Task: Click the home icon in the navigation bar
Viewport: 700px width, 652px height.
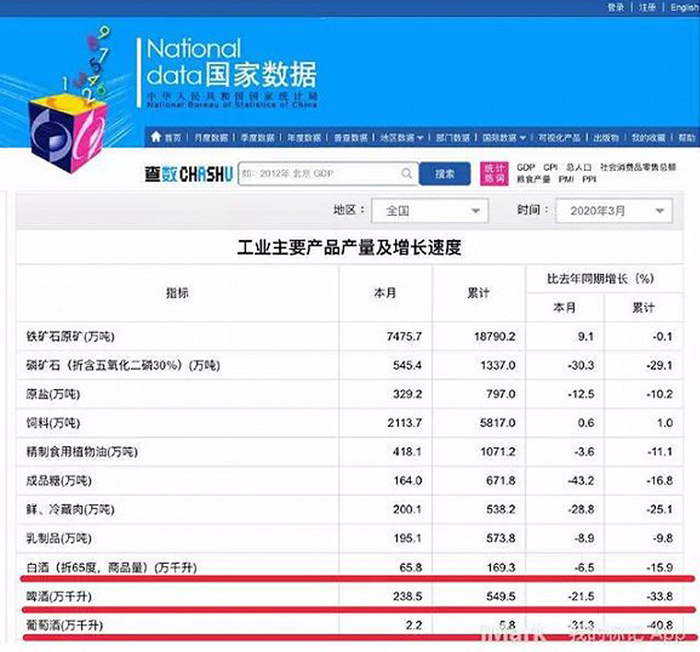Action: 156,137
